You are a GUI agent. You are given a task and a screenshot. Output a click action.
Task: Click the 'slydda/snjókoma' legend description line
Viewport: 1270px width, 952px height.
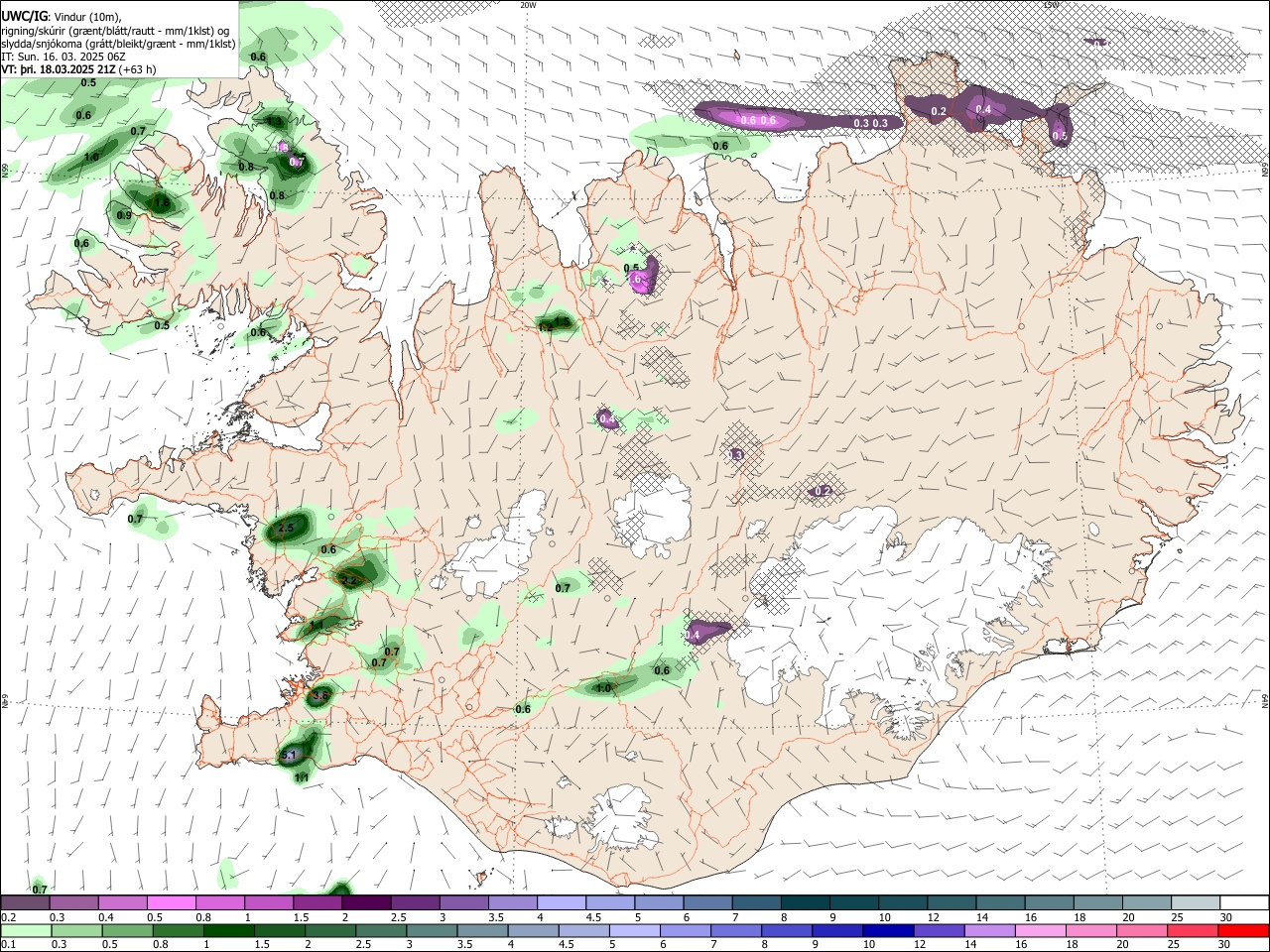point(118,44)
